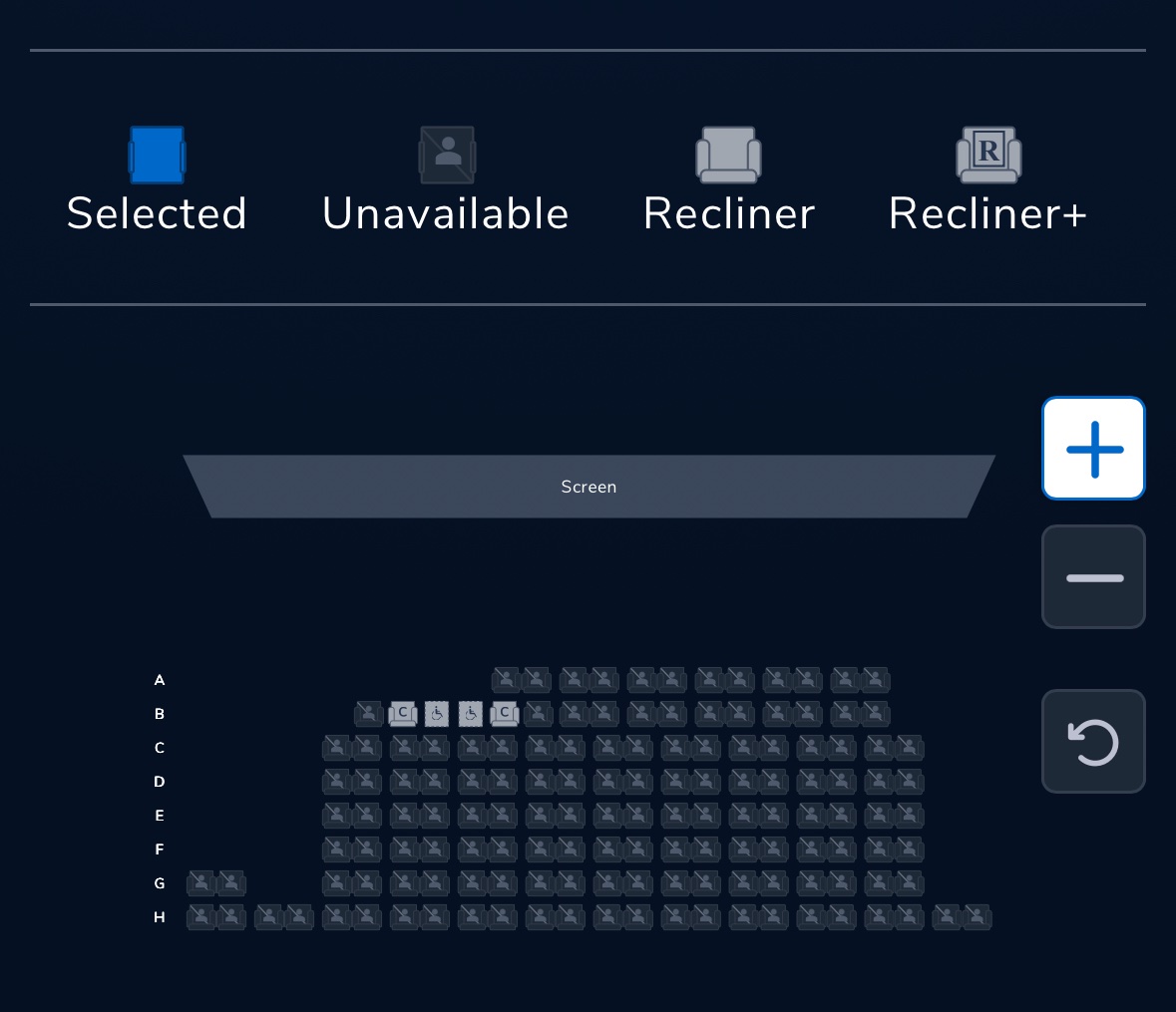Click the 'Selected' legend label
The height and width of the screenshot is (1012, 1176).
(157, 213)
